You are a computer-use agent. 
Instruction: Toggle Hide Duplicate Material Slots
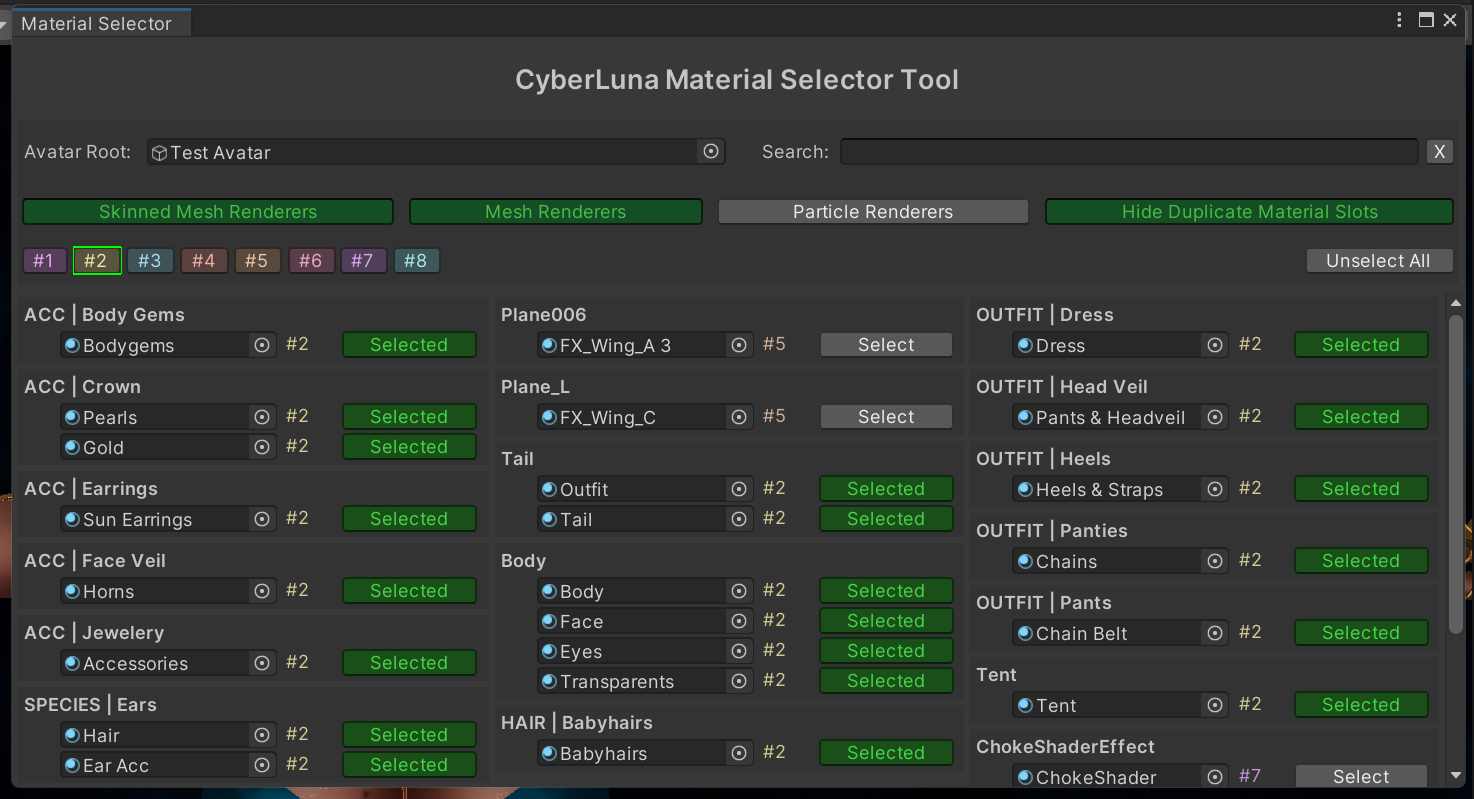1249,212
